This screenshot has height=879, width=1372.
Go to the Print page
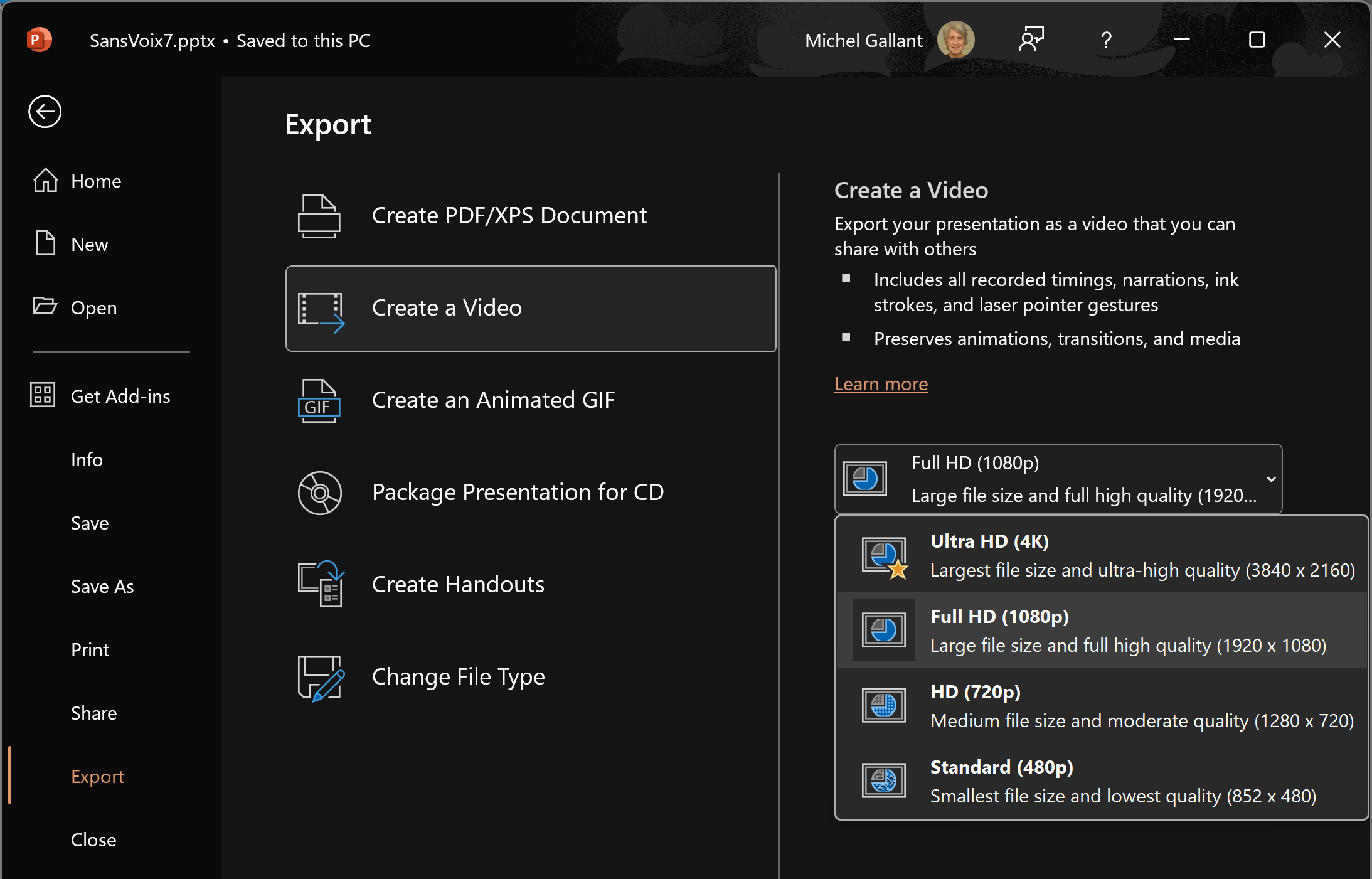click(90, 649)
